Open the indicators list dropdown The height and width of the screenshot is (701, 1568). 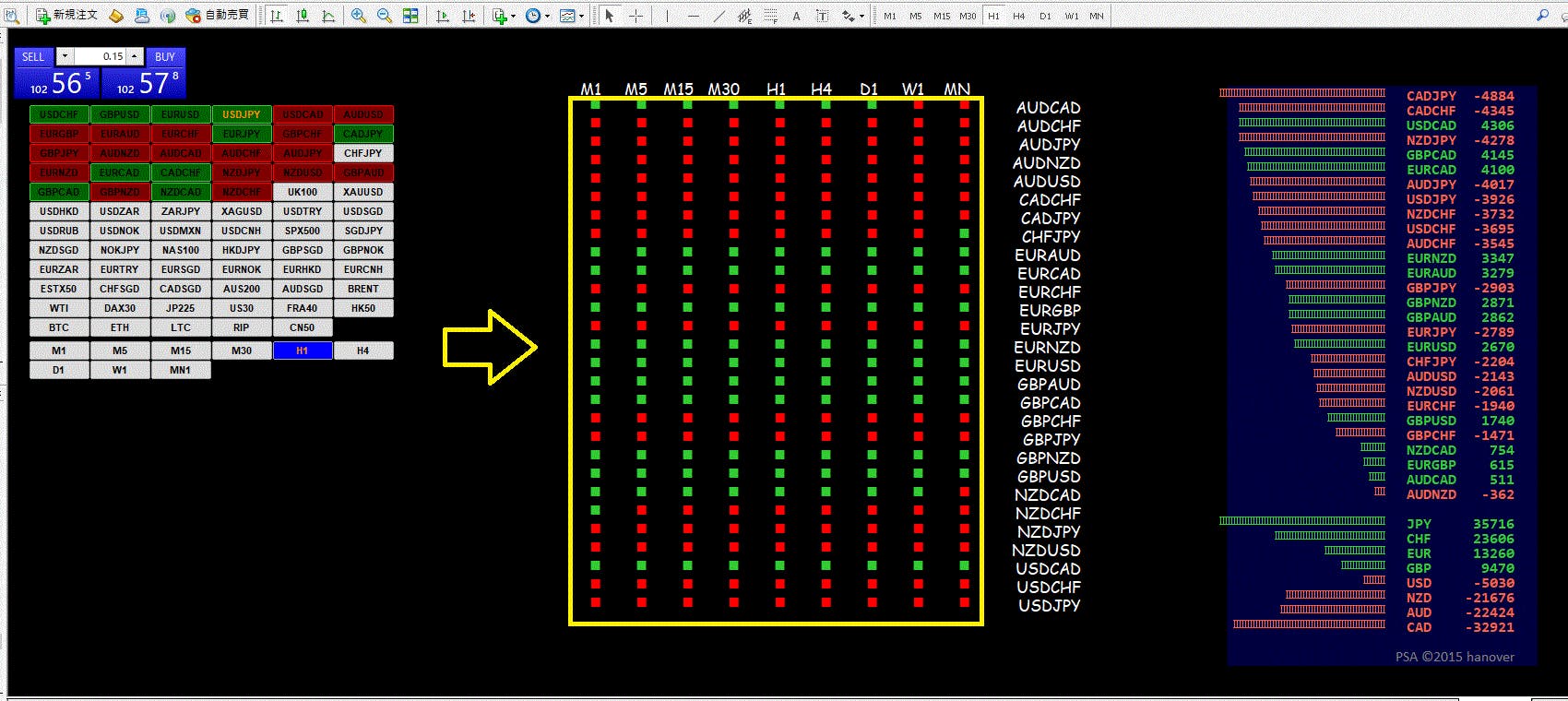(x=503, y=16)
